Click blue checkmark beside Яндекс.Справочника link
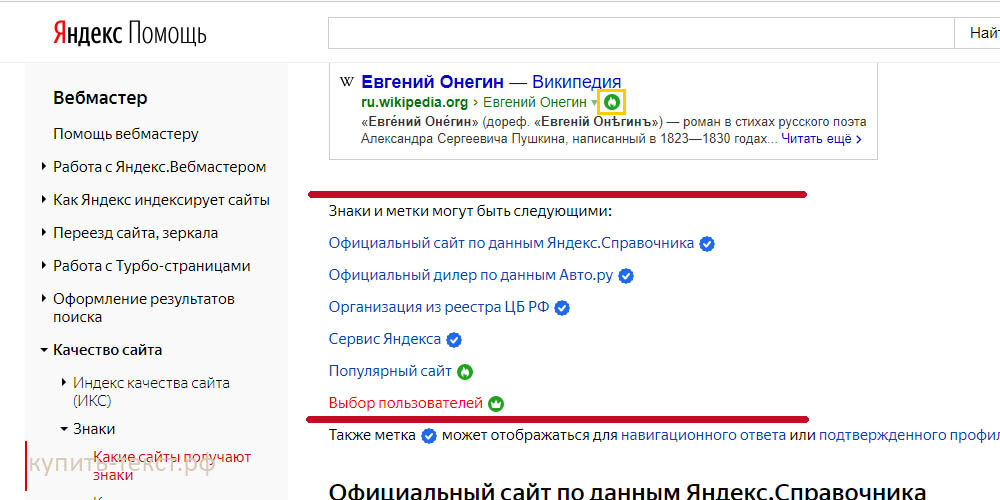The width and height of the screenshot is (1000, 500). tap(707, 244)
